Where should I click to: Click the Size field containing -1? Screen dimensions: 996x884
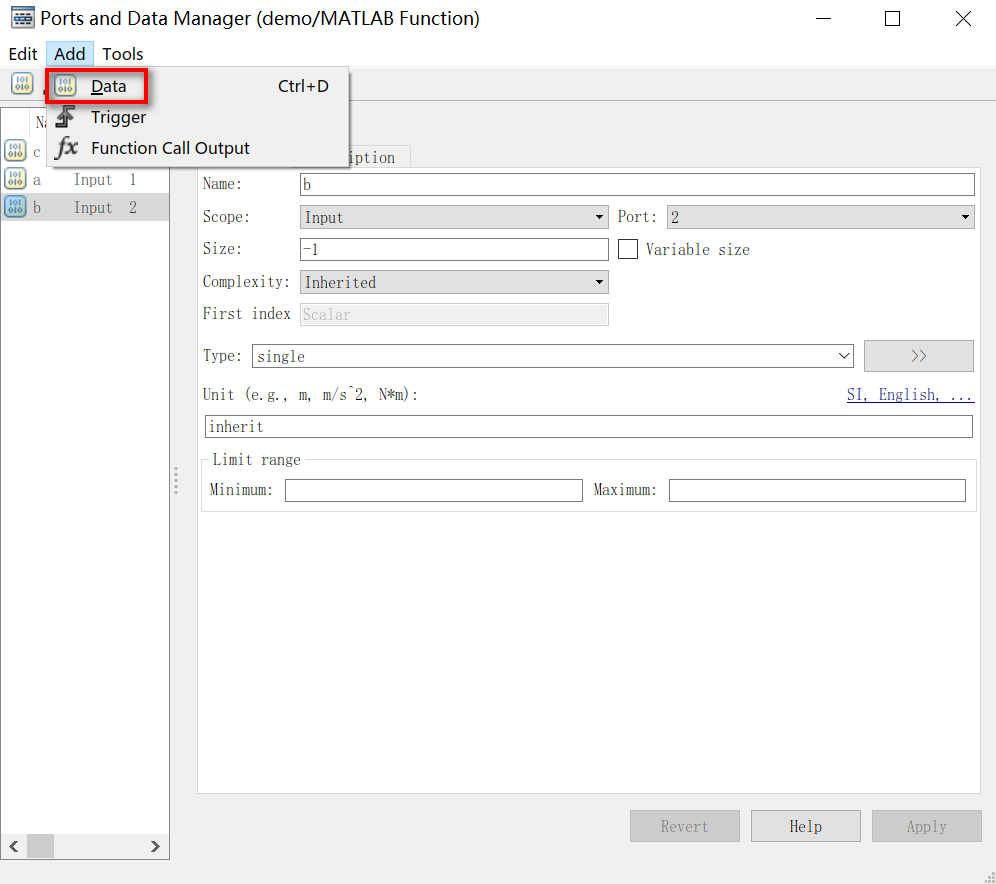454,250
